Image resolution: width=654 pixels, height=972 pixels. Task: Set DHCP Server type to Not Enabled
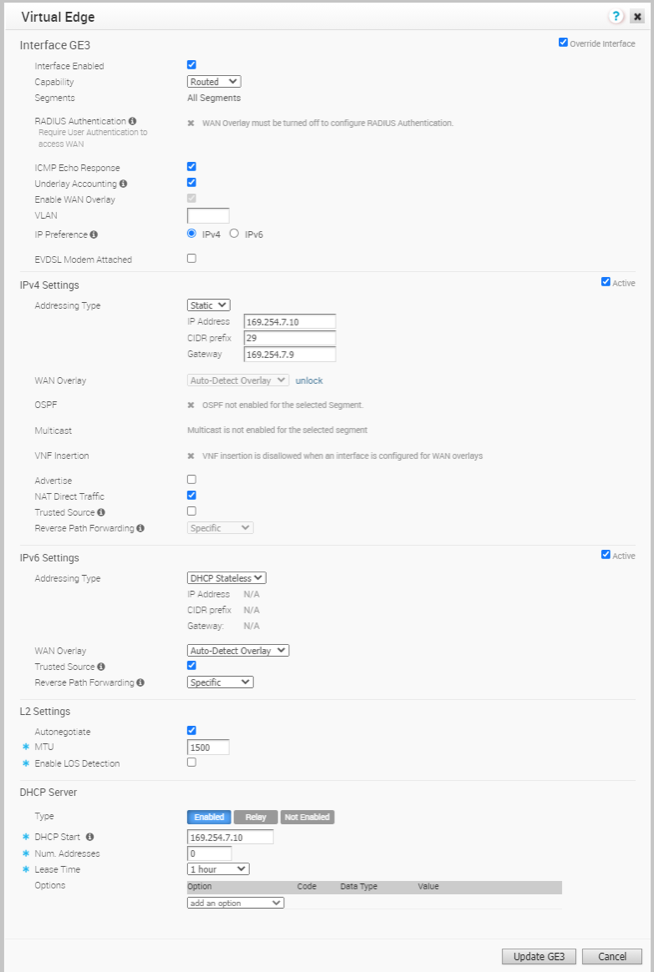click(307, 817)
